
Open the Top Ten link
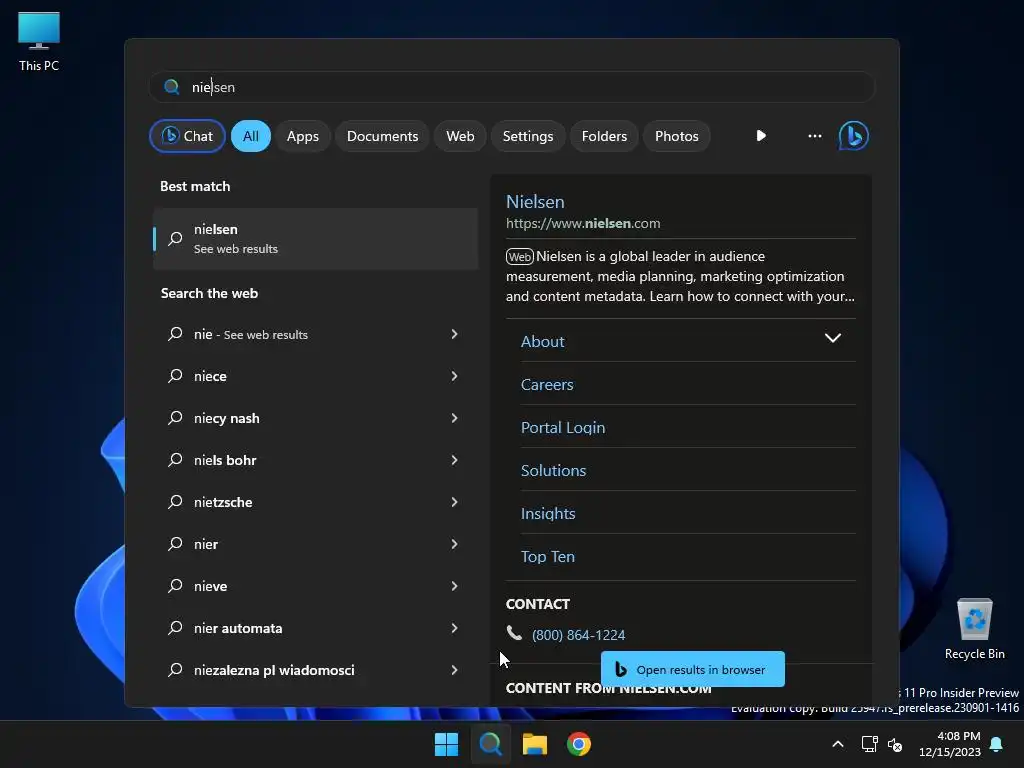[547, 556]
